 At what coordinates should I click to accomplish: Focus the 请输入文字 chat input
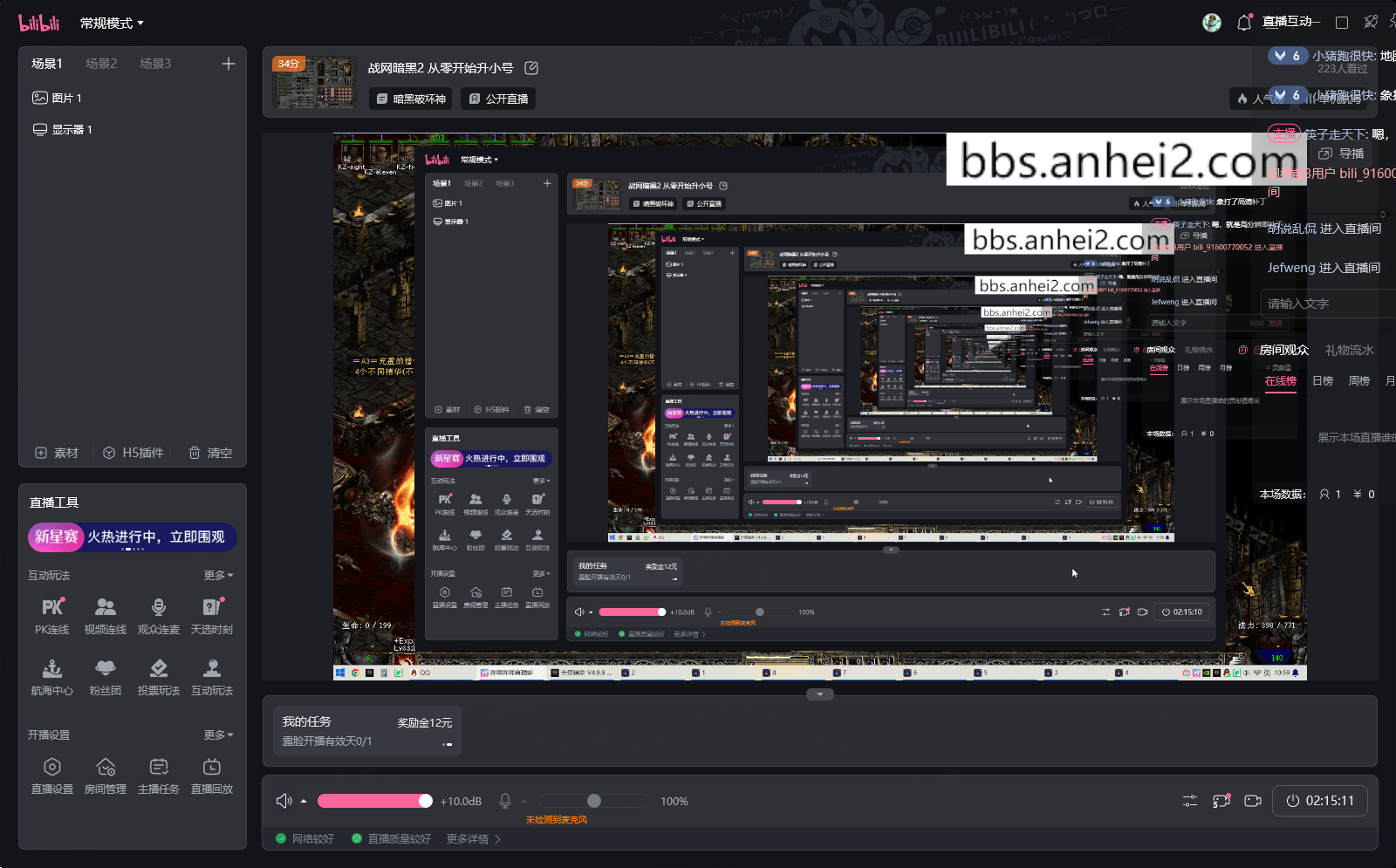click(x=1326, y=304)
